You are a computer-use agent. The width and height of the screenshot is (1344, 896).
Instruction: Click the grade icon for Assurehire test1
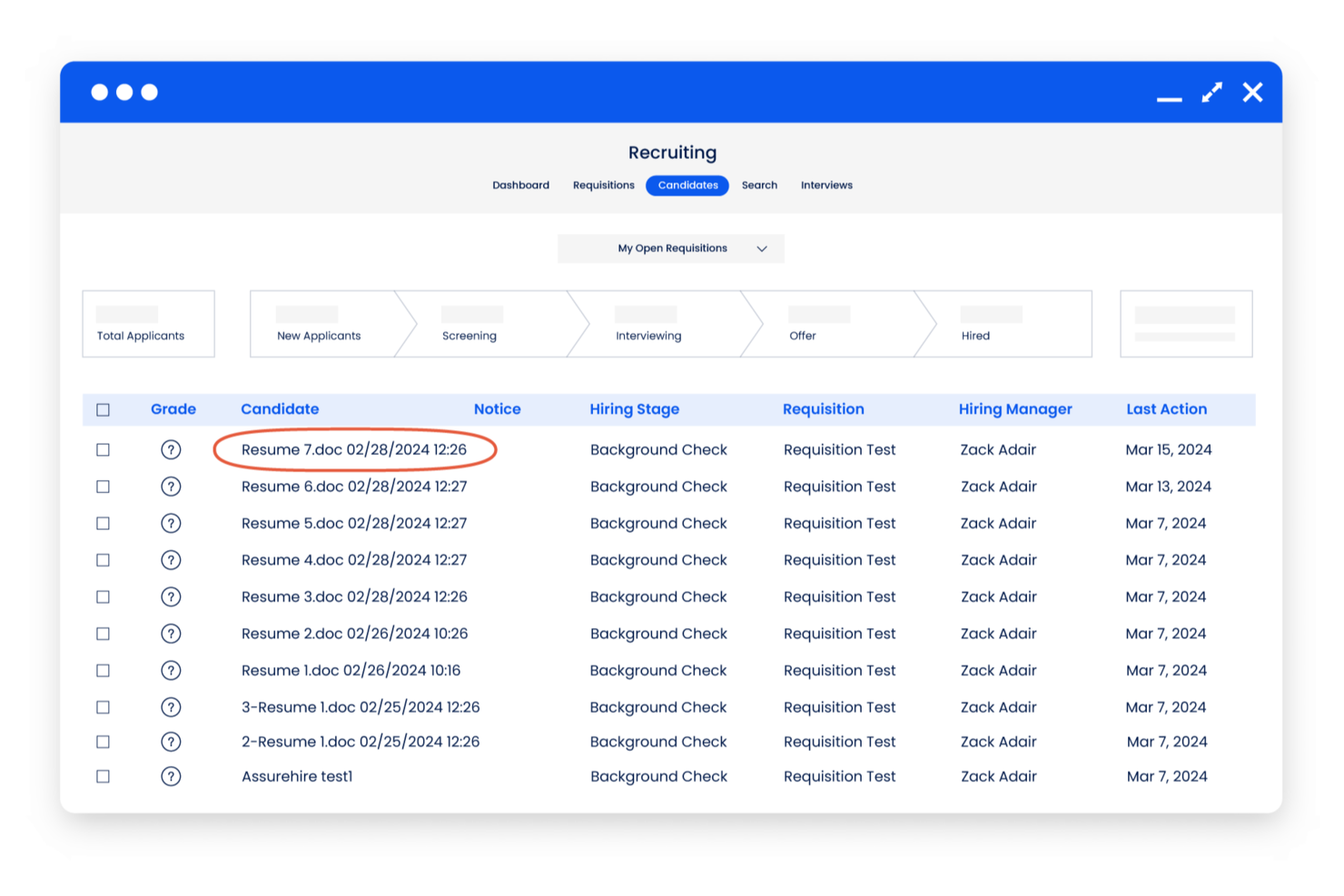[172, 776]
